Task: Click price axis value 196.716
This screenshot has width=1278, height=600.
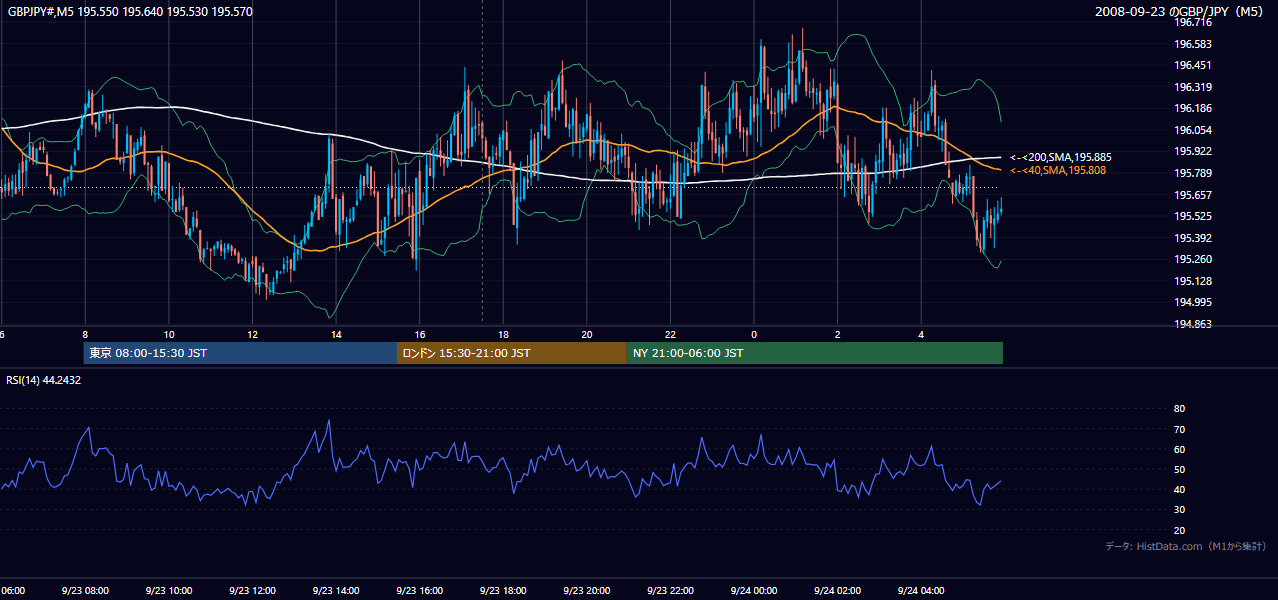Action: point(1193,22)
